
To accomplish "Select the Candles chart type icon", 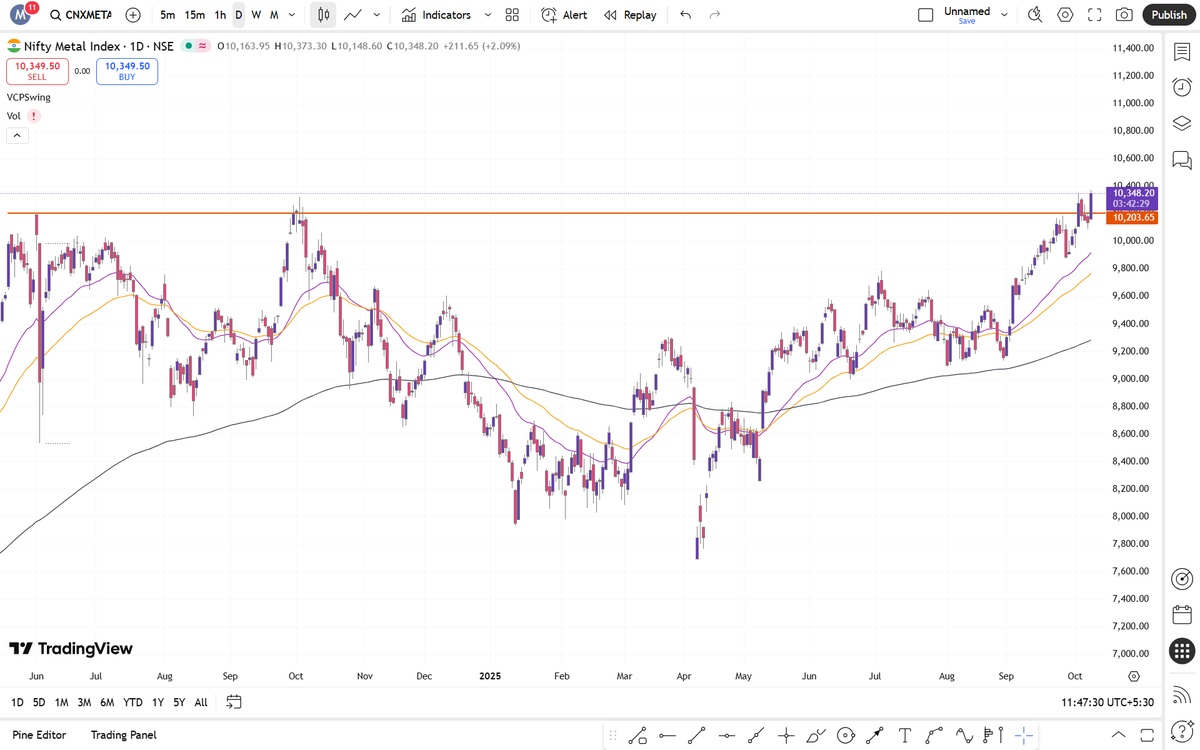I will click(322, 15).
